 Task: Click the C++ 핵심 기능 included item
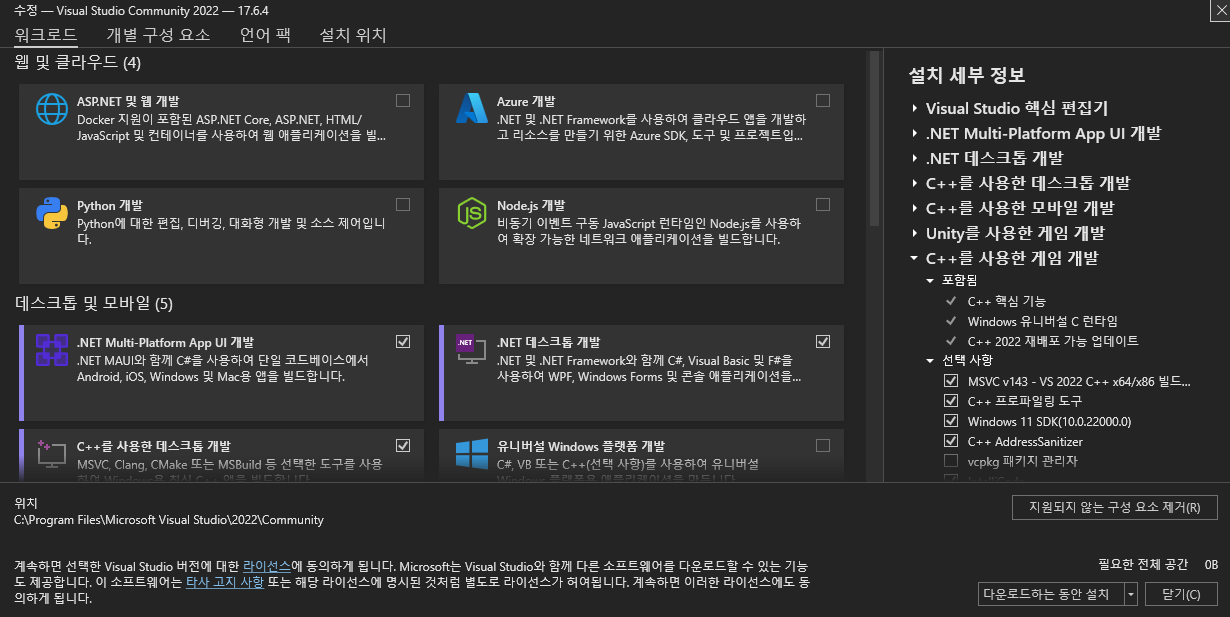[x=1007, y=301]
